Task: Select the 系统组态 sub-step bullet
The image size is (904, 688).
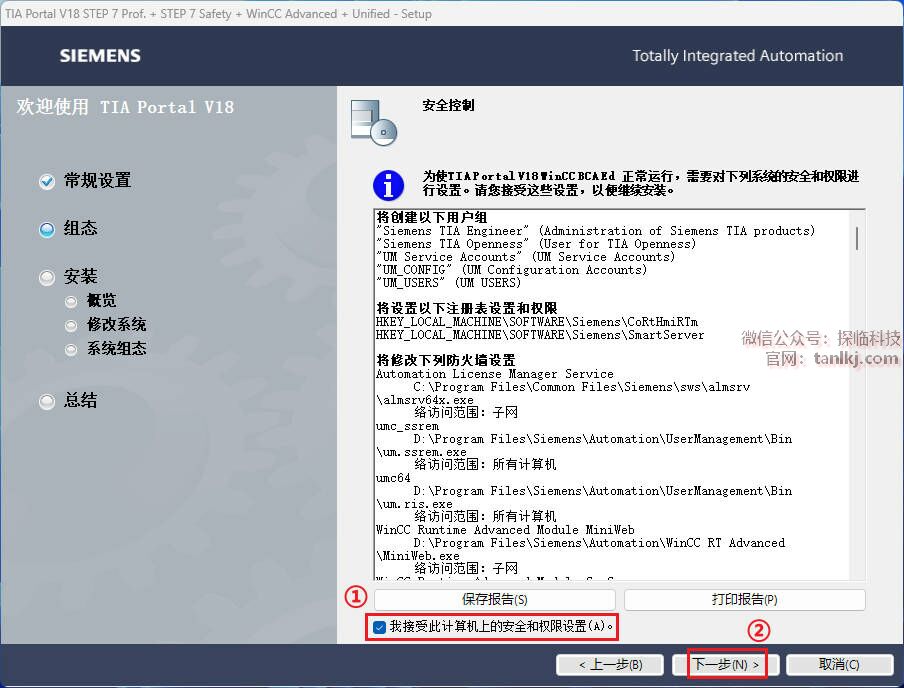Action: [x=71, y=350]
